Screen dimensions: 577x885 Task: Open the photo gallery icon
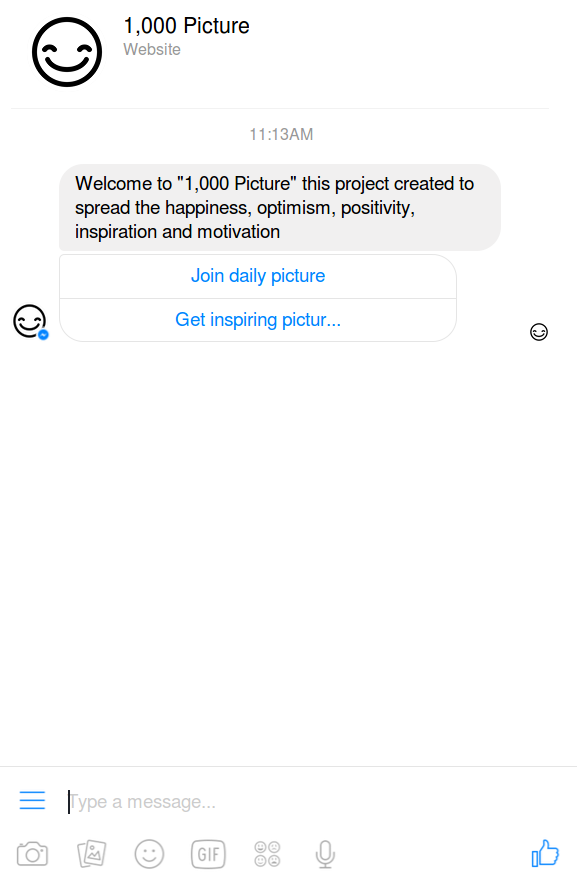point(91,854)
